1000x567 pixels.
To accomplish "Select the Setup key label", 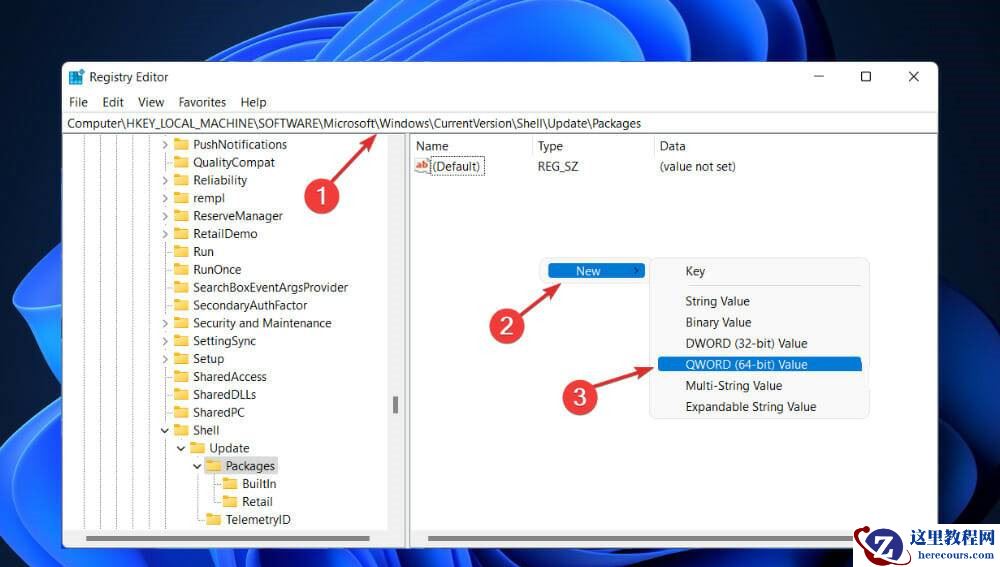I will click(x=209, y=359).
